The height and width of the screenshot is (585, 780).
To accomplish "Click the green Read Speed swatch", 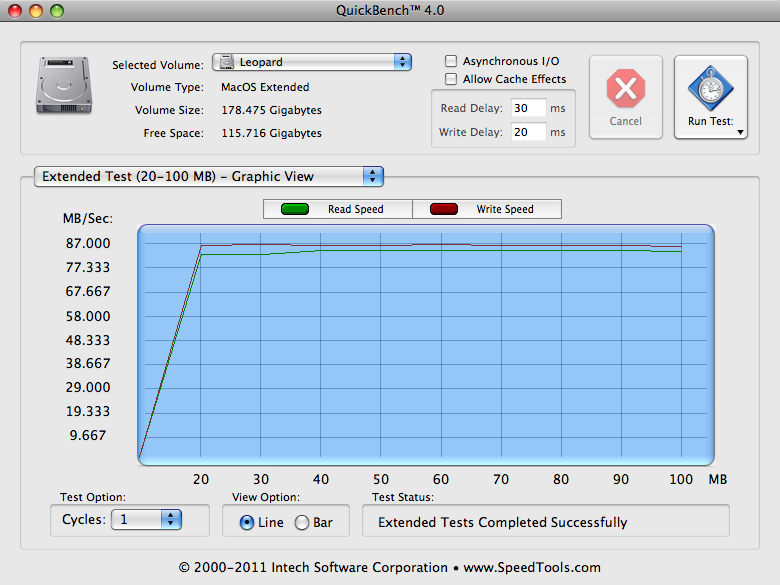I will pos(295,209).
